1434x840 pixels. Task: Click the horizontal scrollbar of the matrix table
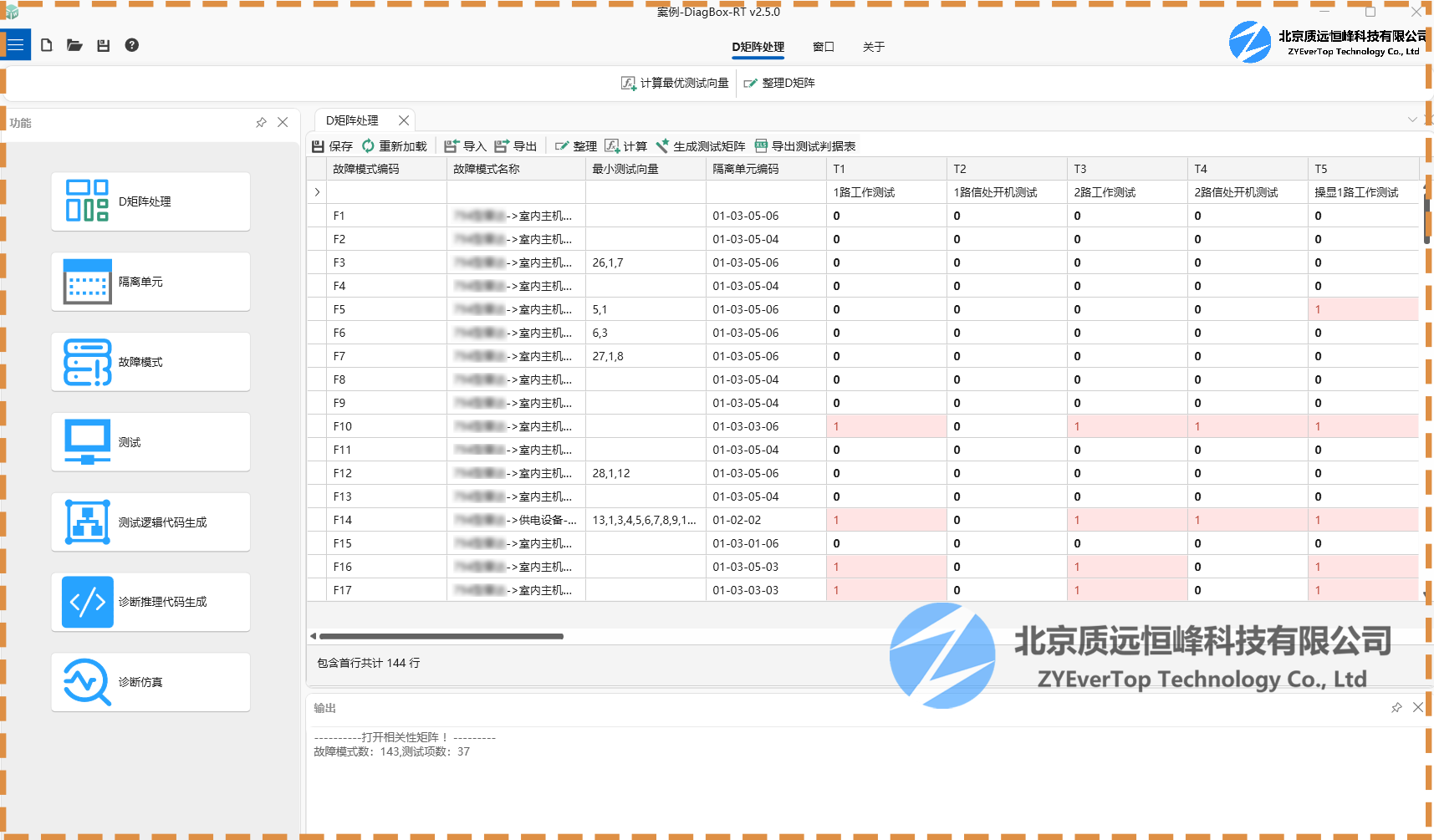pos(441,636)
